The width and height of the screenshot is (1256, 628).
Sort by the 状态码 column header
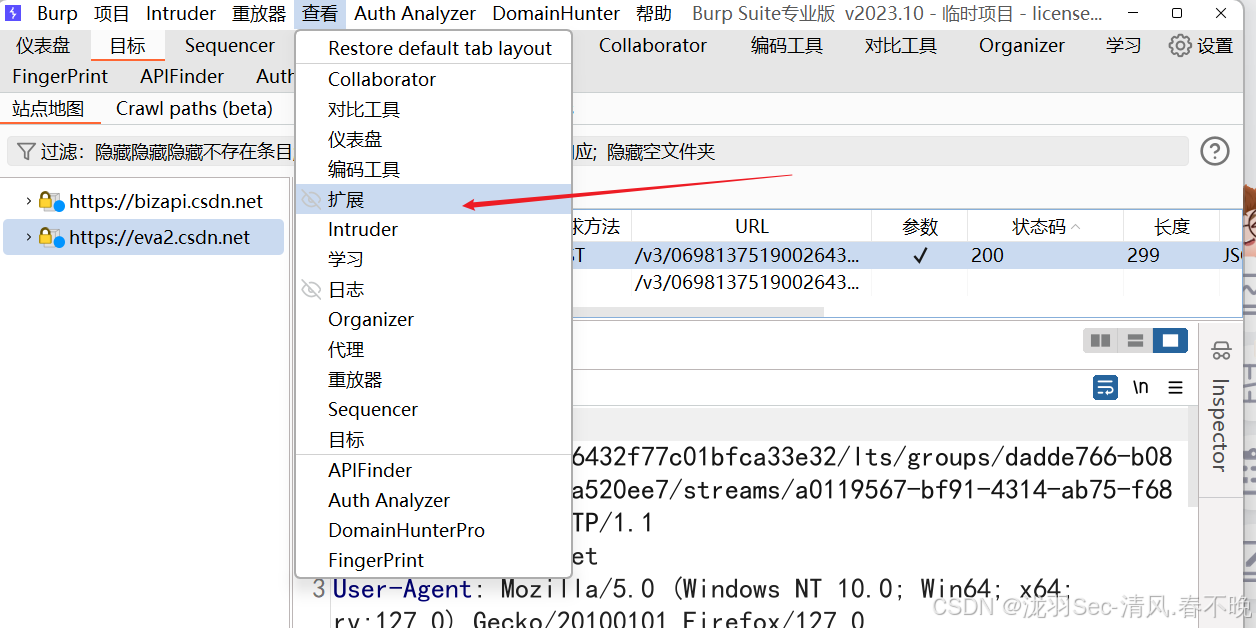[x=1046, y=227]
